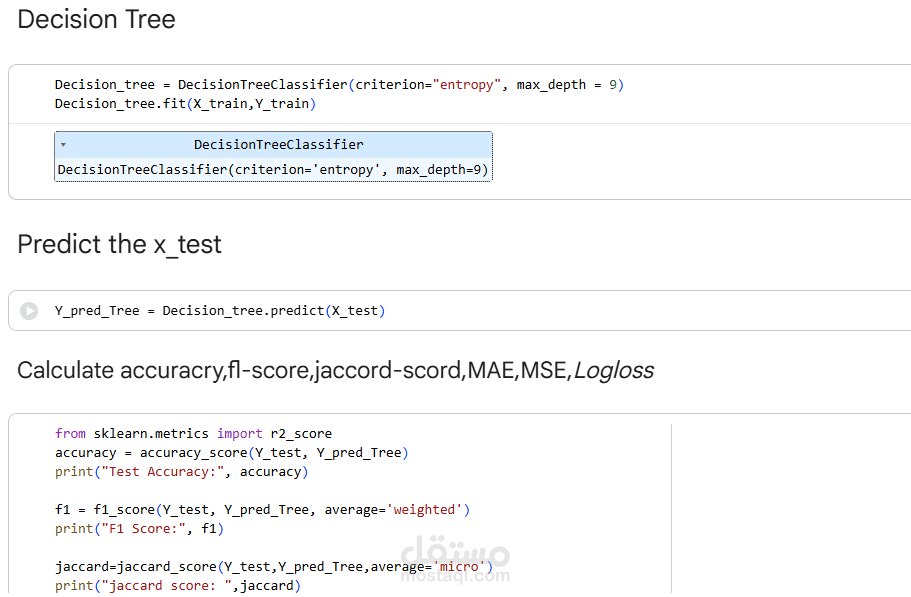Click the "entropy" string in first cell
Image resolution: width=911 pixels, height=597 pixels.
point(467,85)
